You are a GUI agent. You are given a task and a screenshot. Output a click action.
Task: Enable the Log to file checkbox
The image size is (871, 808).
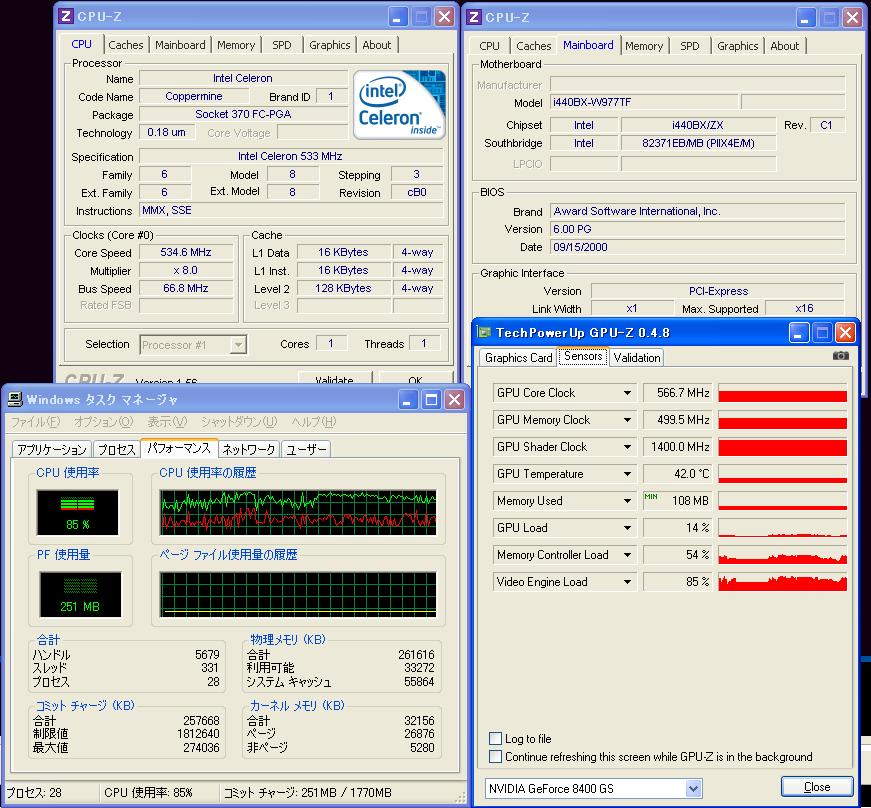pos(496,739)
